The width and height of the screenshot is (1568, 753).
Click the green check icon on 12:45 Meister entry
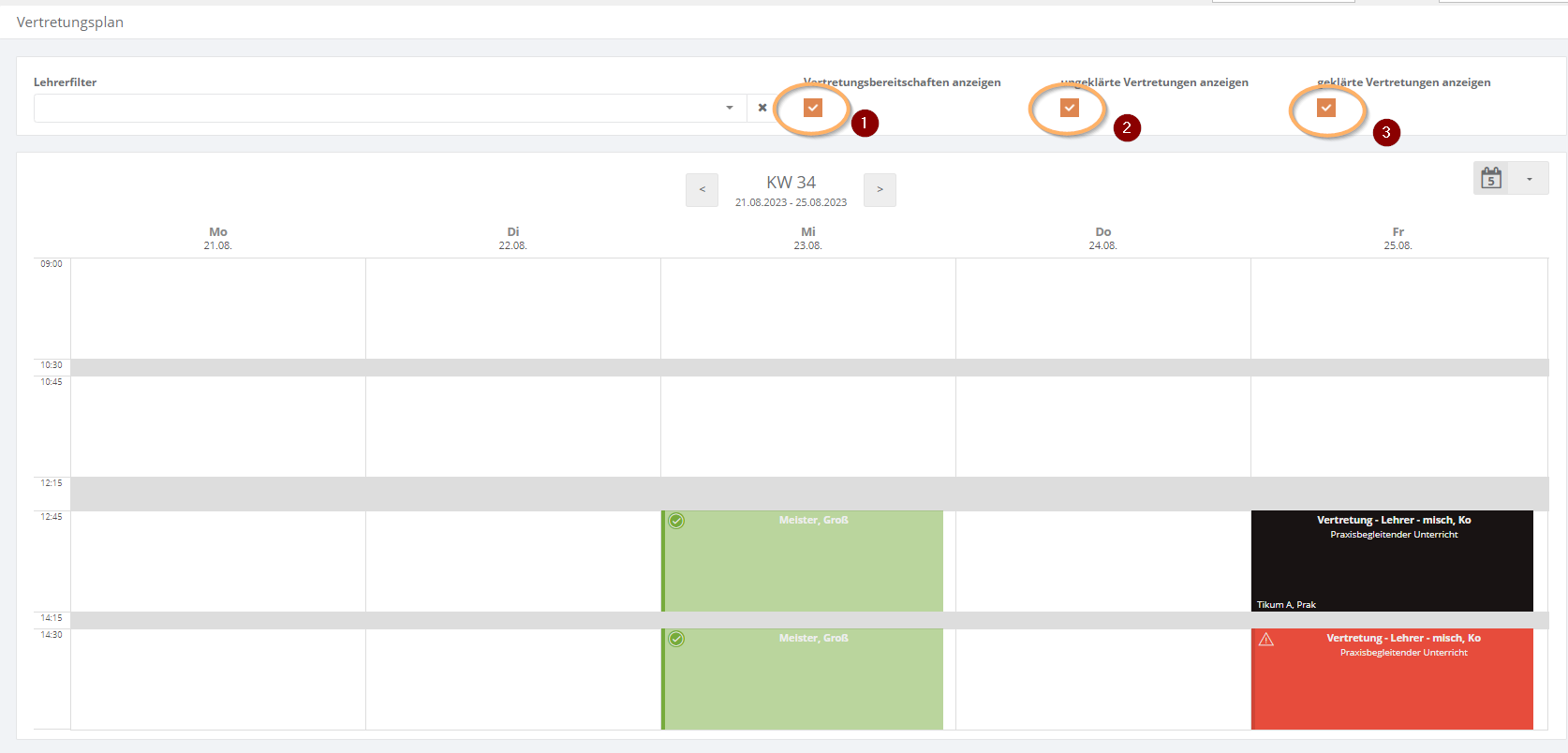tap(676, 521)
